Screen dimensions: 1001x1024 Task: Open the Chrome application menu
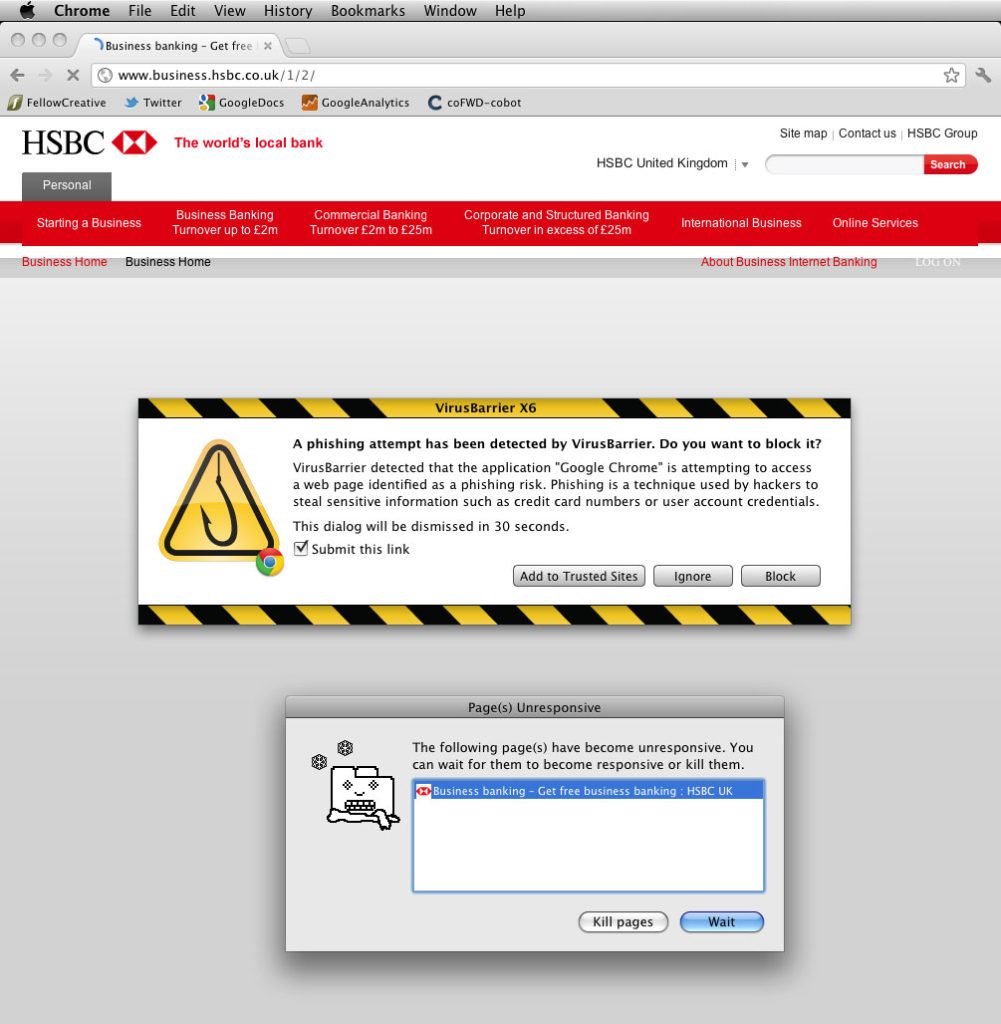(x=82, y=10)
